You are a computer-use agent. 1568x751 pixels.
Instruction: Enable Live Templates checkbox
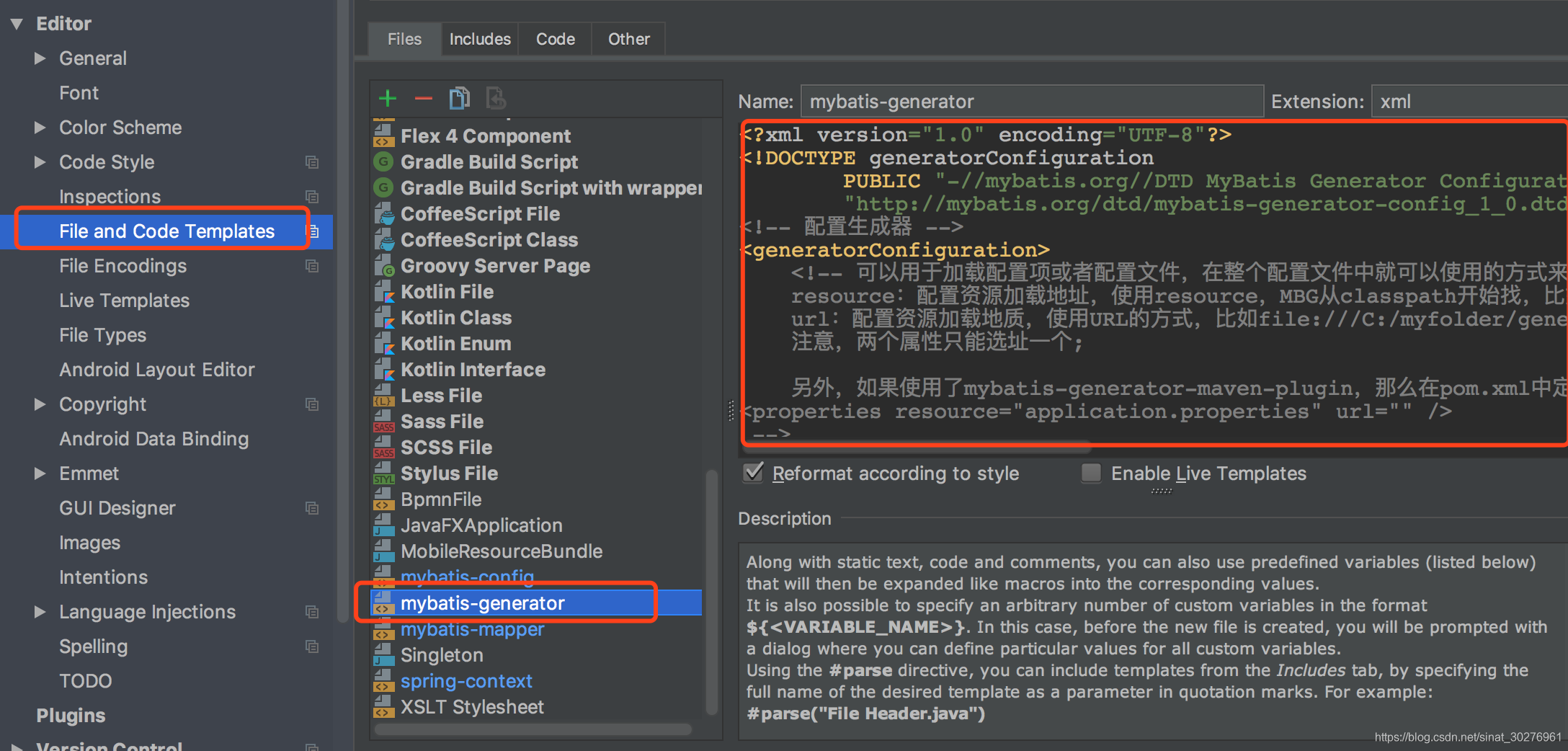tap(1091, 473)
